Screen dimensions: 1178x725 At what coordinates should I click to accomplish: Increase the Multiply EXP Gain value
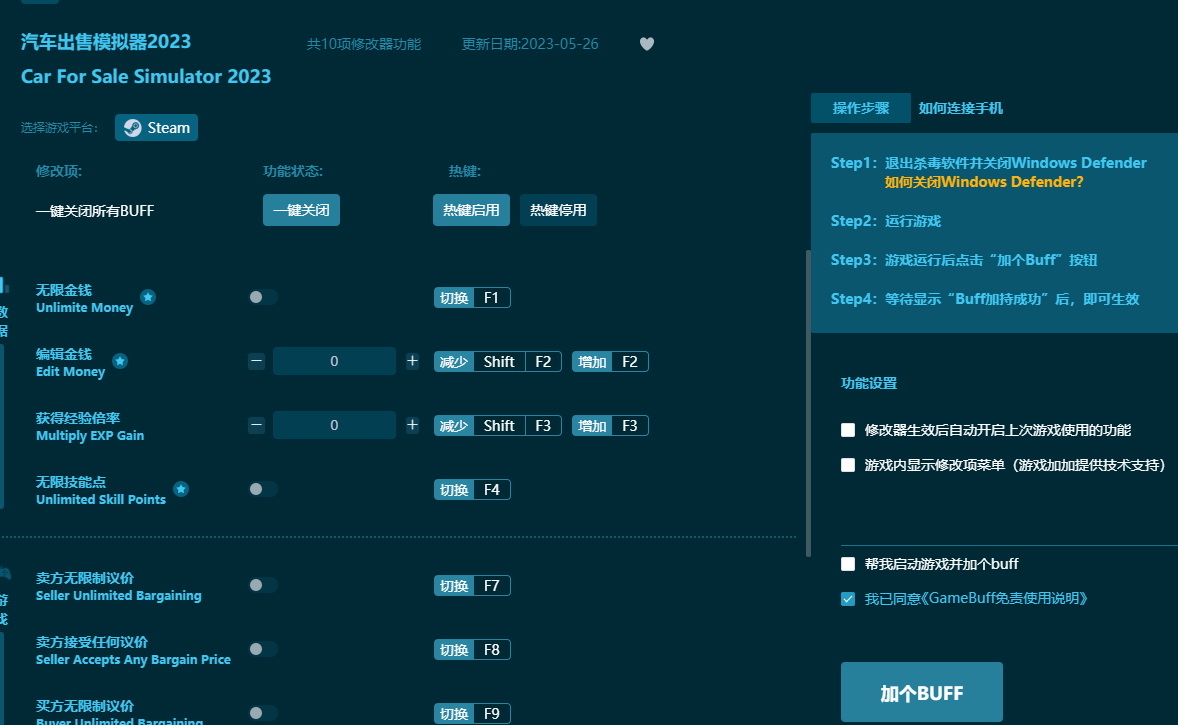click(412, 425)
